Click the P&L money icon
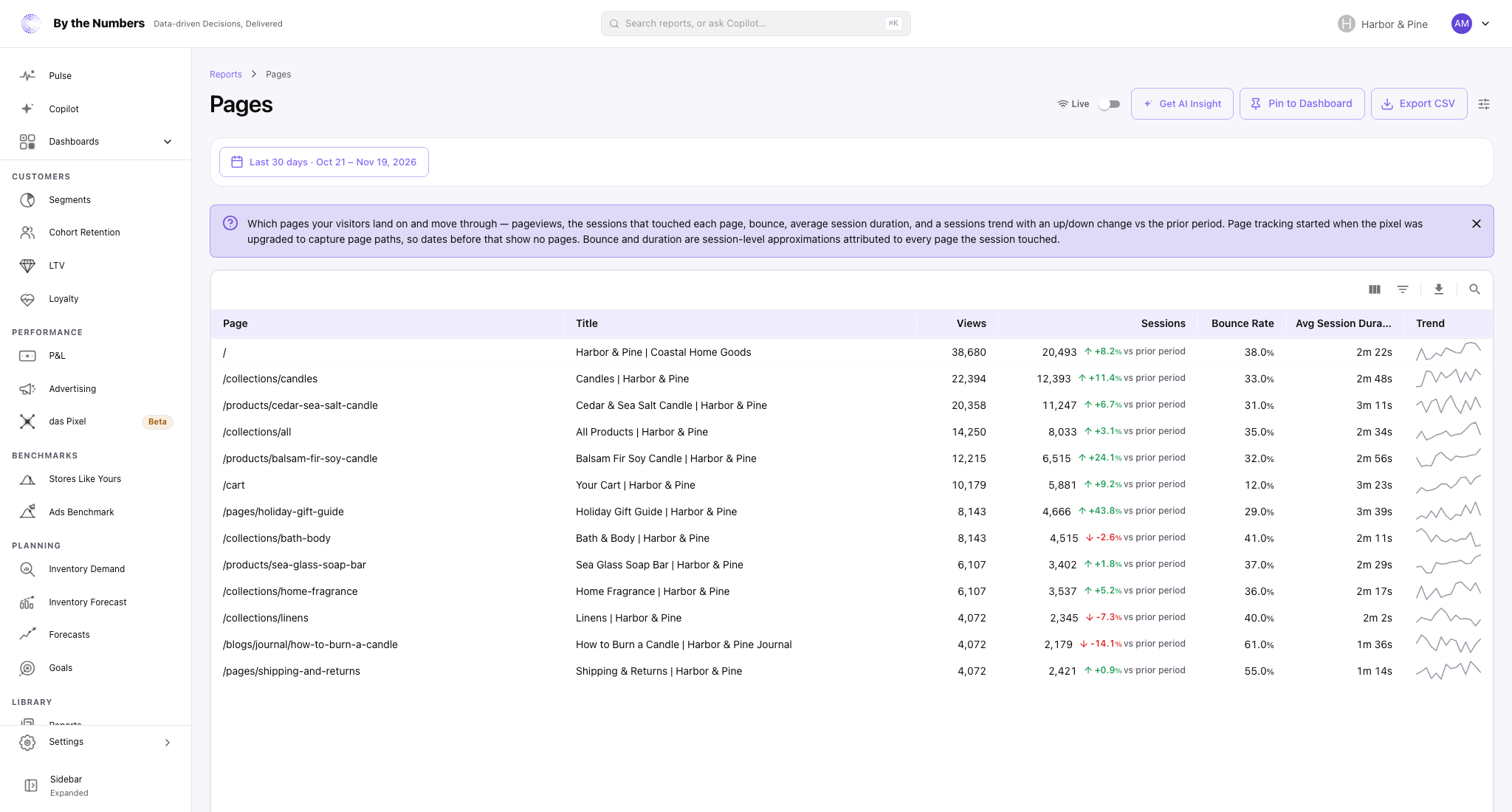 point(27,356)
